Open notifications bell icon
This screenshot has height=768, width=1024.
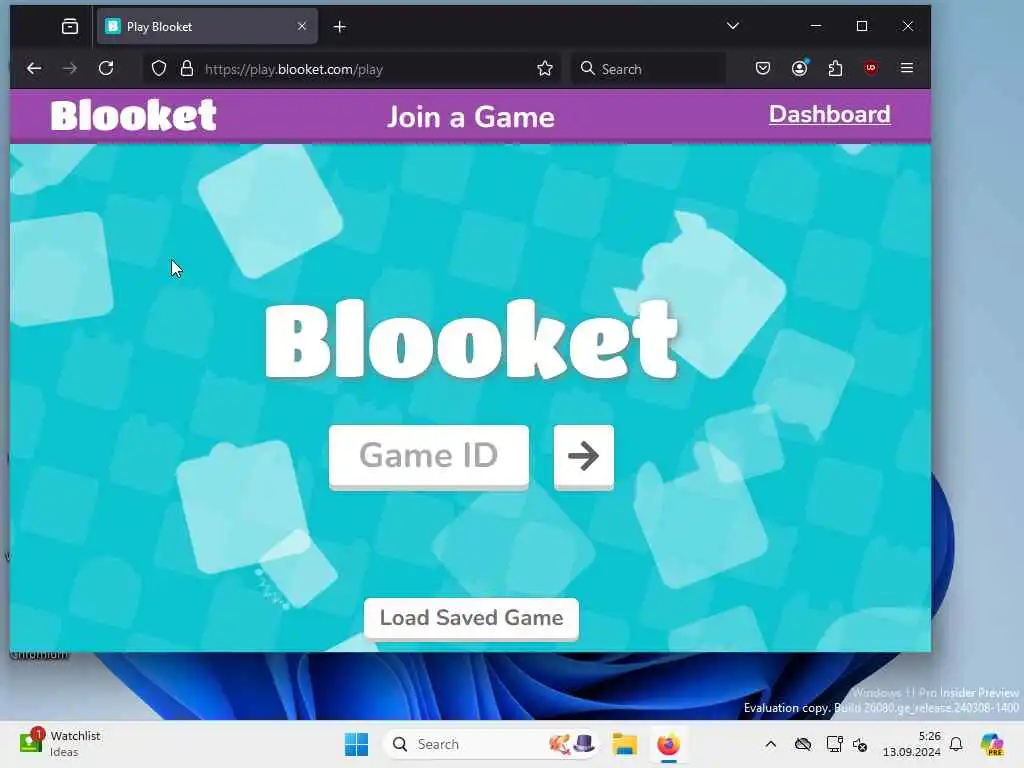pos(956,744)
